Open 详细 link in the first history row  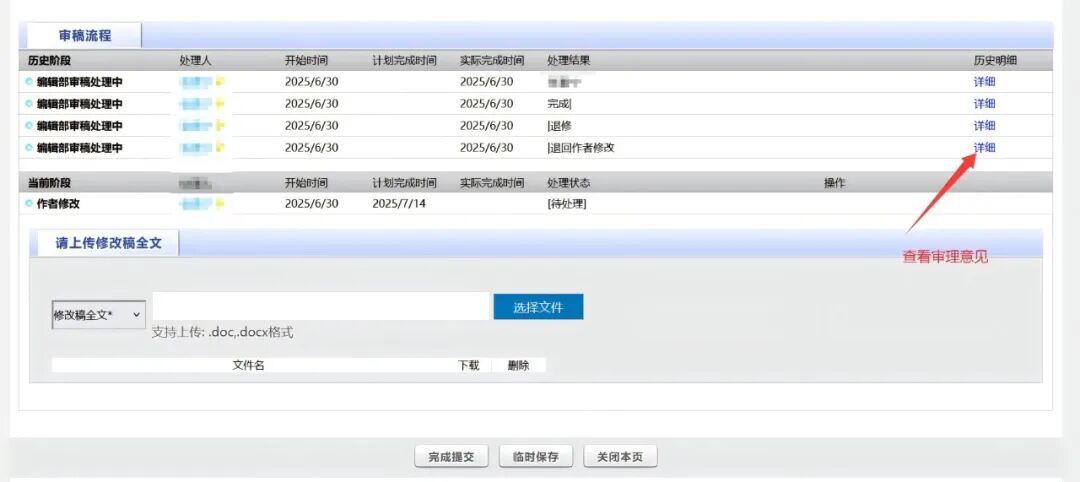[984, 82]
